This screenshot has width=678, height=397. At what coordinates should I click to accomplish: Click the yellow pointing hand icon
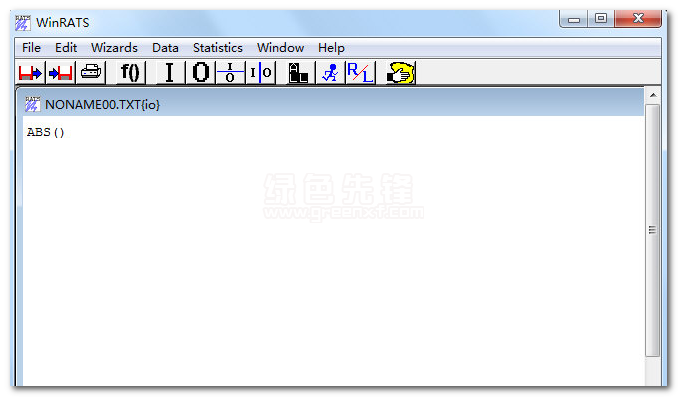[x=400, y=72]
